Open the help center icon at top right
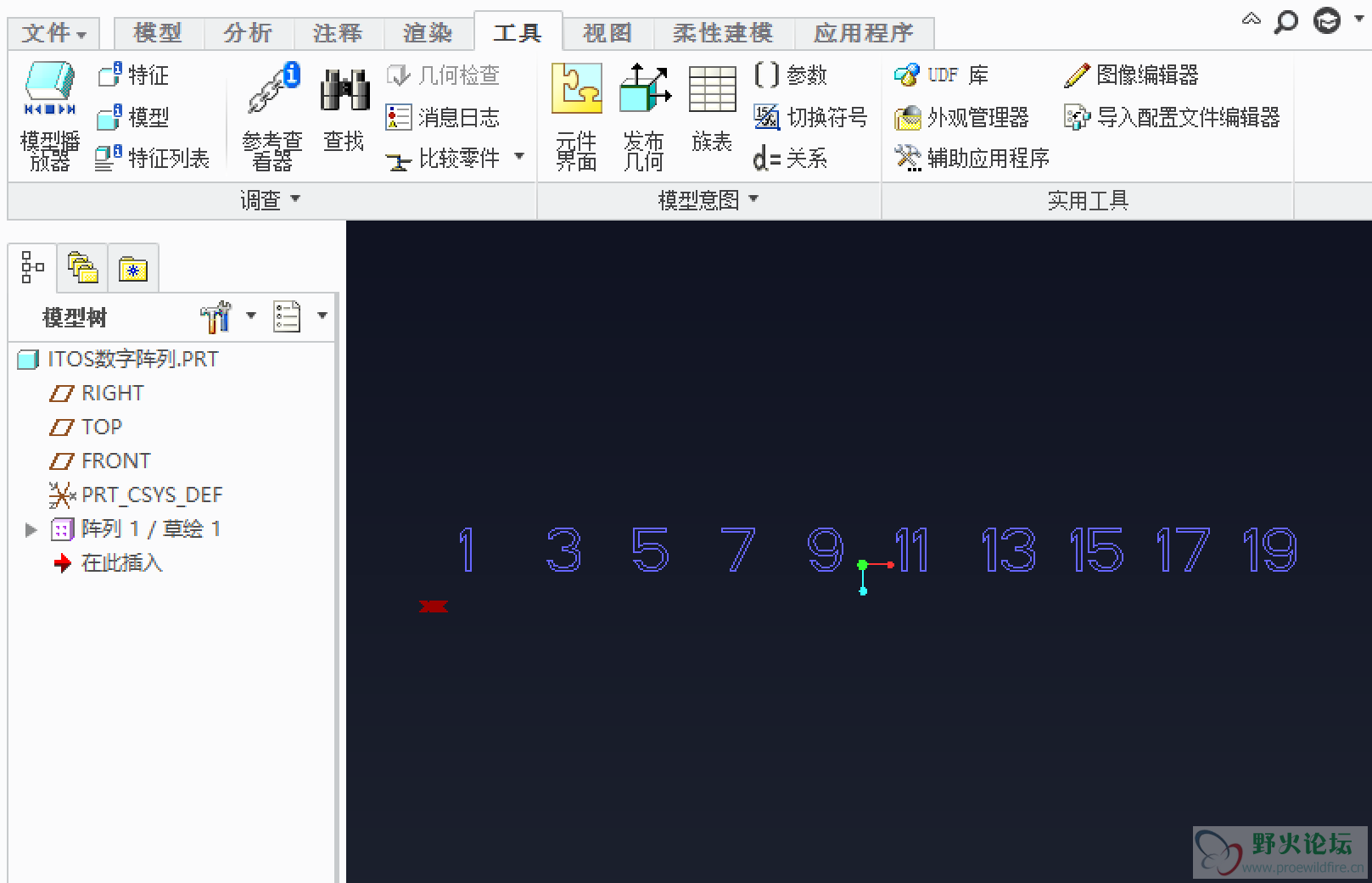The width and height of the screenshot is (1372, 883). (x=1327, y=20)
